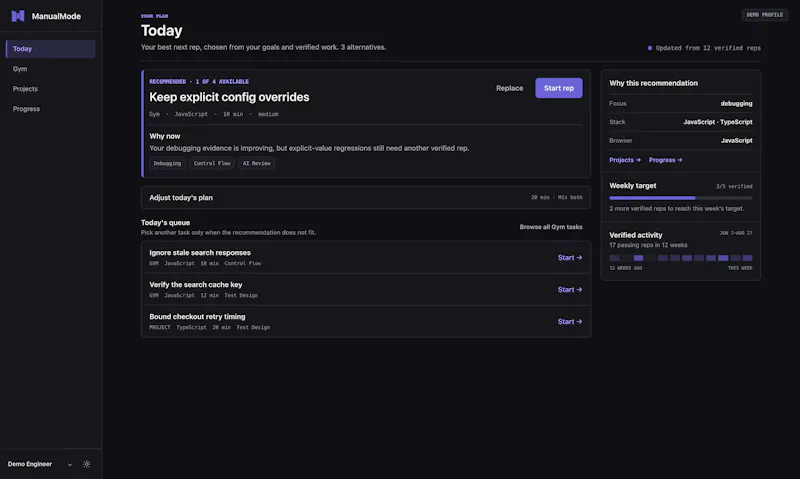Click the Weekly target progress bar
The height and width of the screenshot is (479, 800).
pos(681,198)
